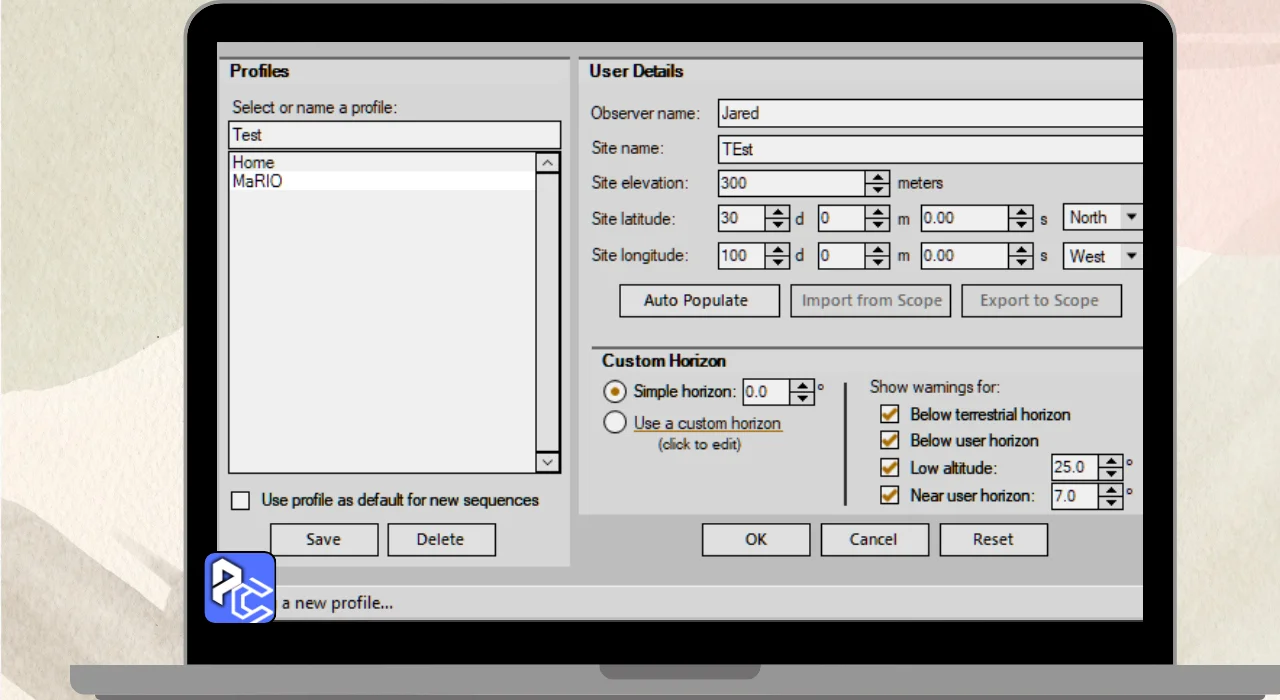This screenshot has height=700, width=1280.
Task: Open the North latitude direction dropdown
Action: [1131, 217]
